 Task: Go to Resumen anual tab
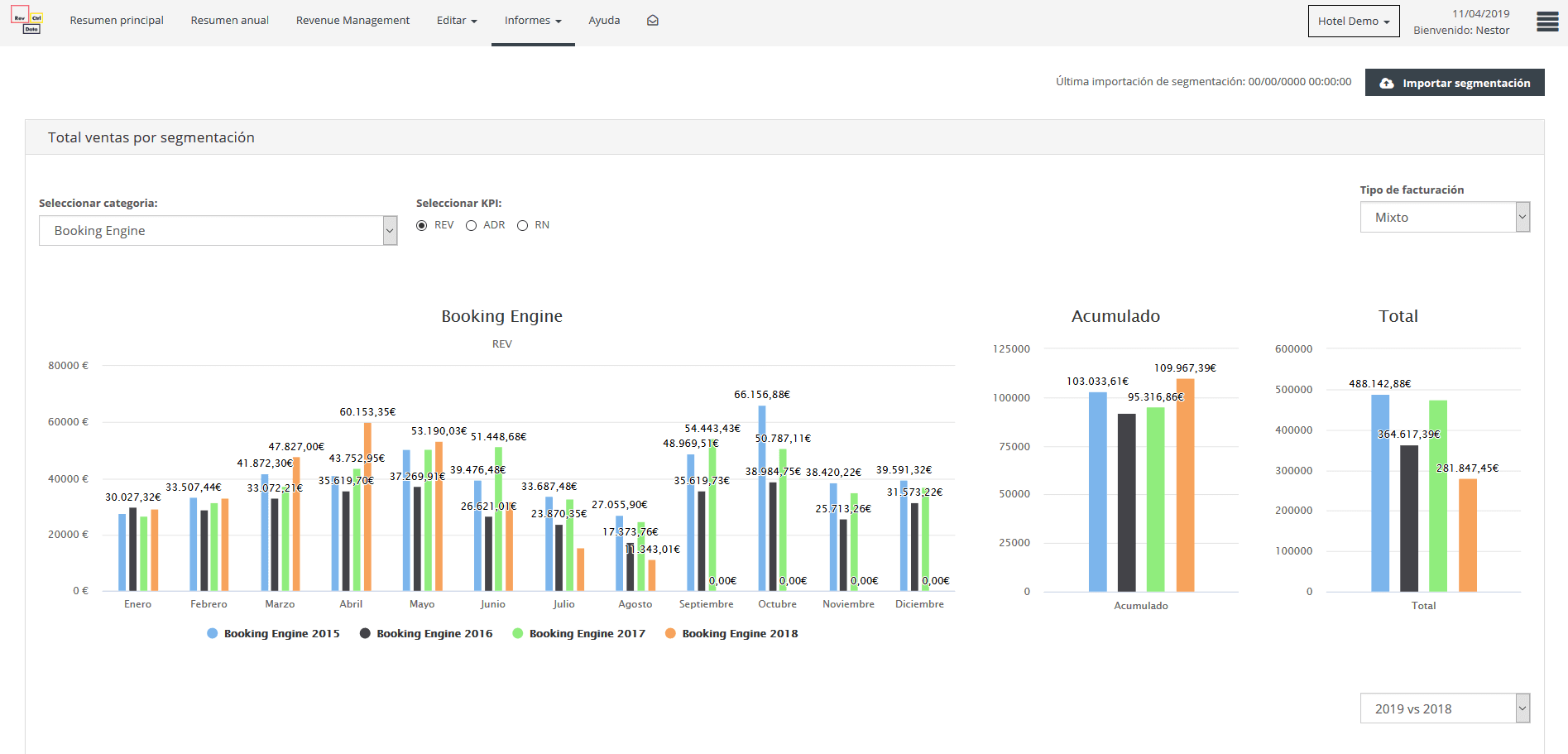pyautogui.click(x=229, y=21)
